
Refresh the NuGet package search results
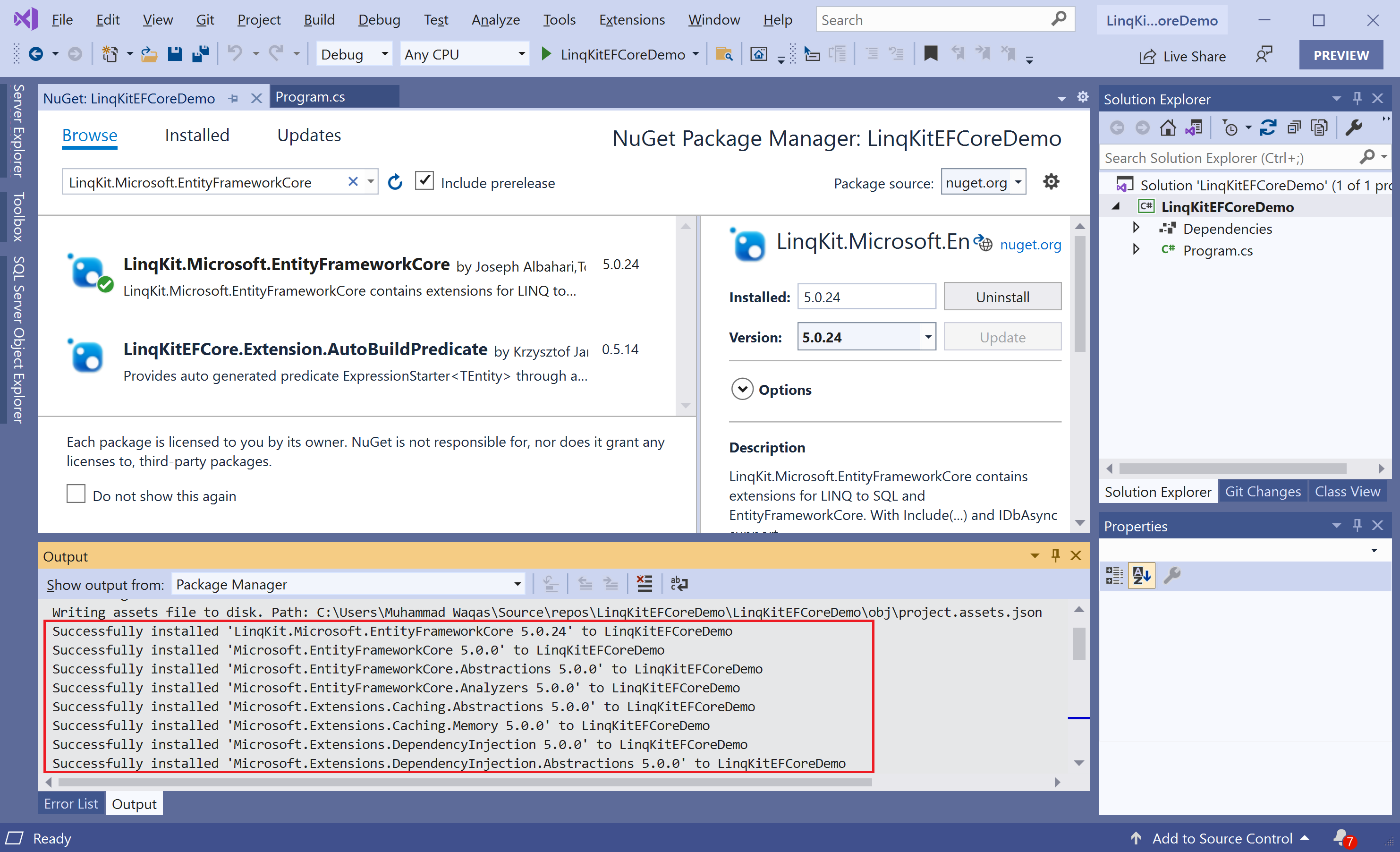(395, 182)
